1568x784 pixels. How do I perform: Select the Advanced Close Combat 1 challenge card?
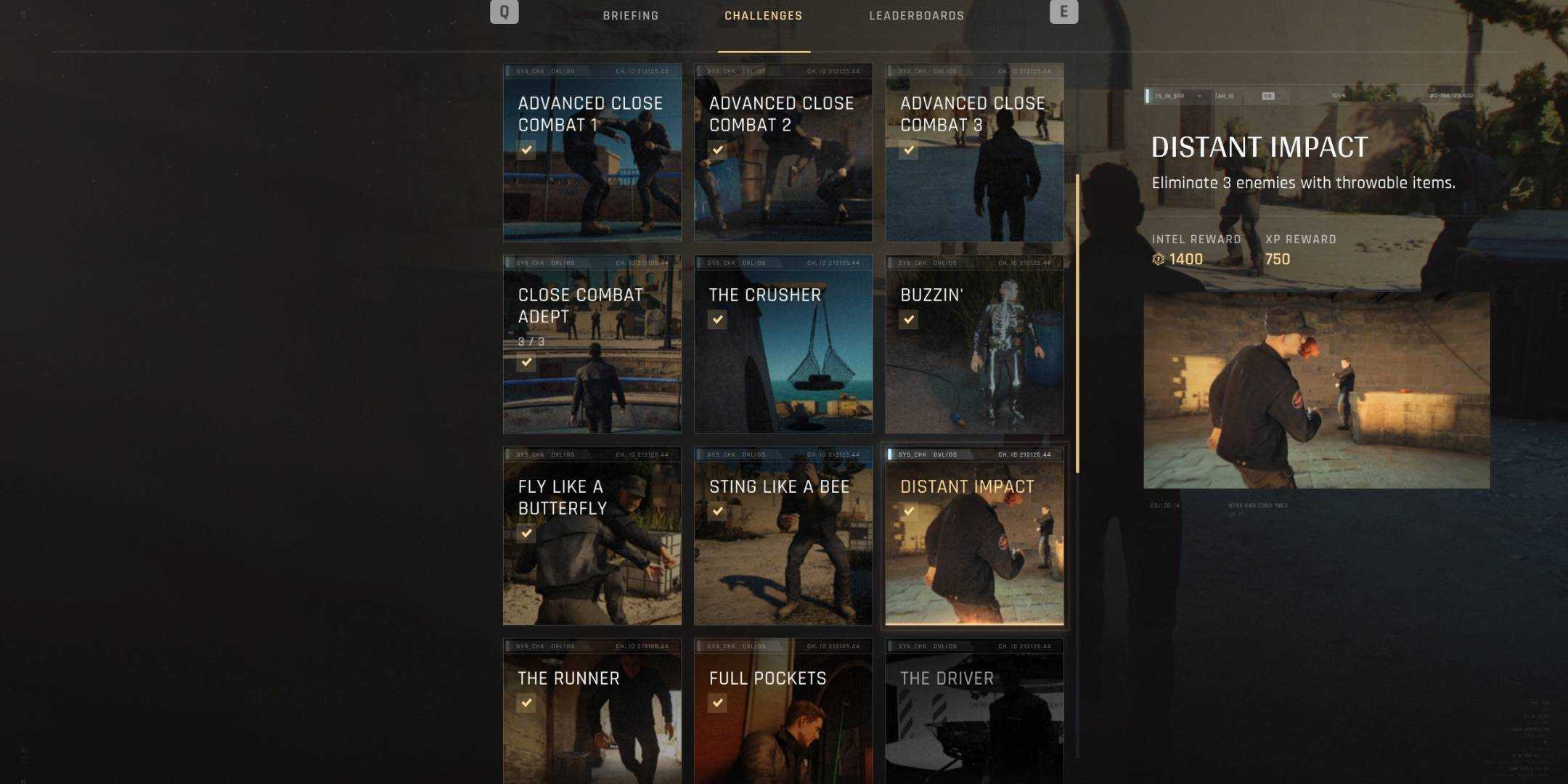pyautogui.click(x=592, y=152)
